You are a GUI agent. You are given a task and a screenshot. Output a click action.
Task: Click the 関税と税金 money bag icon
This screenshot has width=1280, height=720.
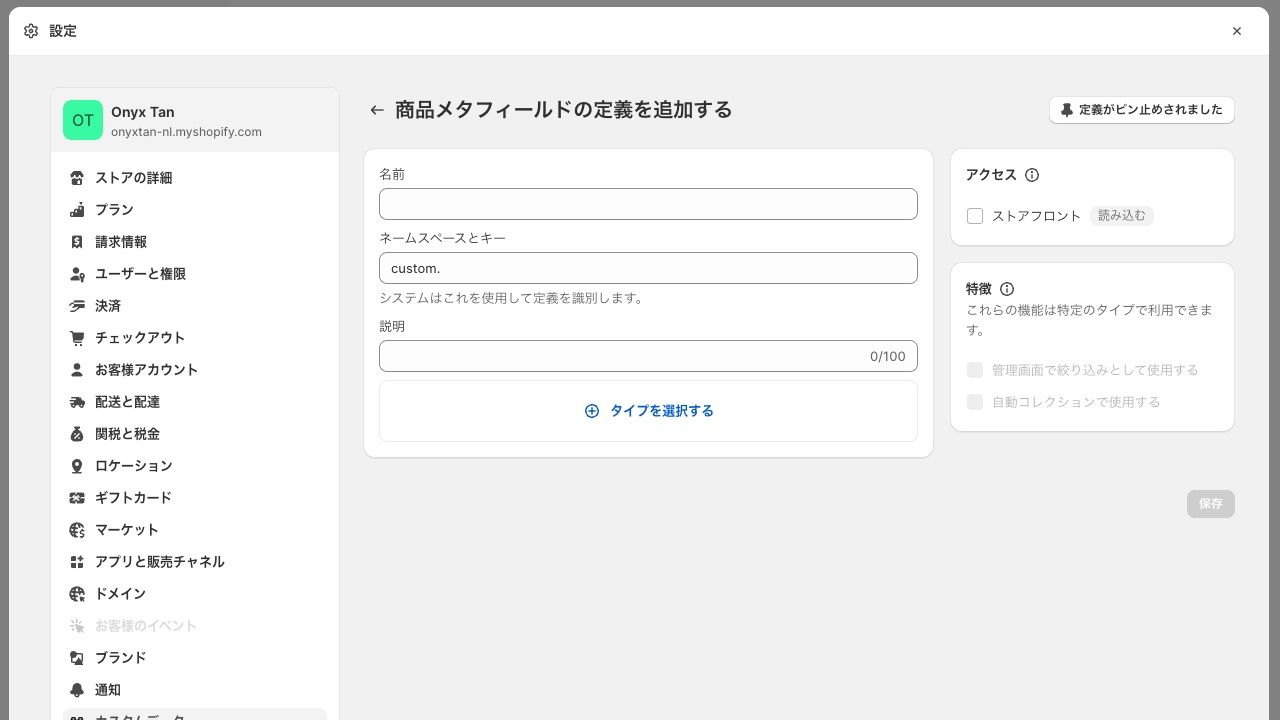click(x=77, y=434)
